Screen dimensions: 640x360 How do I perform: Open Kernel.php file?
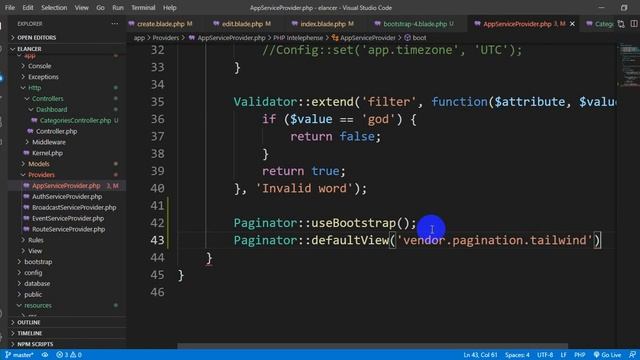pos(47,153)
